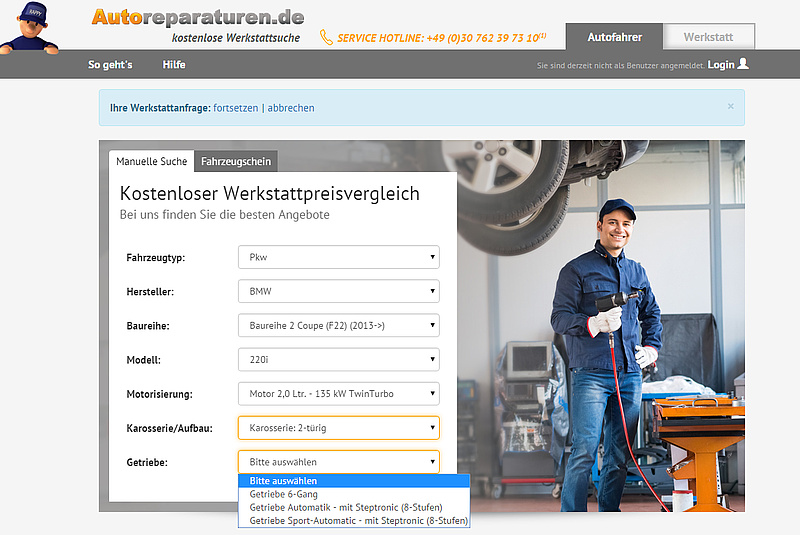
Task: Open the Motorisierung dropdown
Action: pos(339,394)
